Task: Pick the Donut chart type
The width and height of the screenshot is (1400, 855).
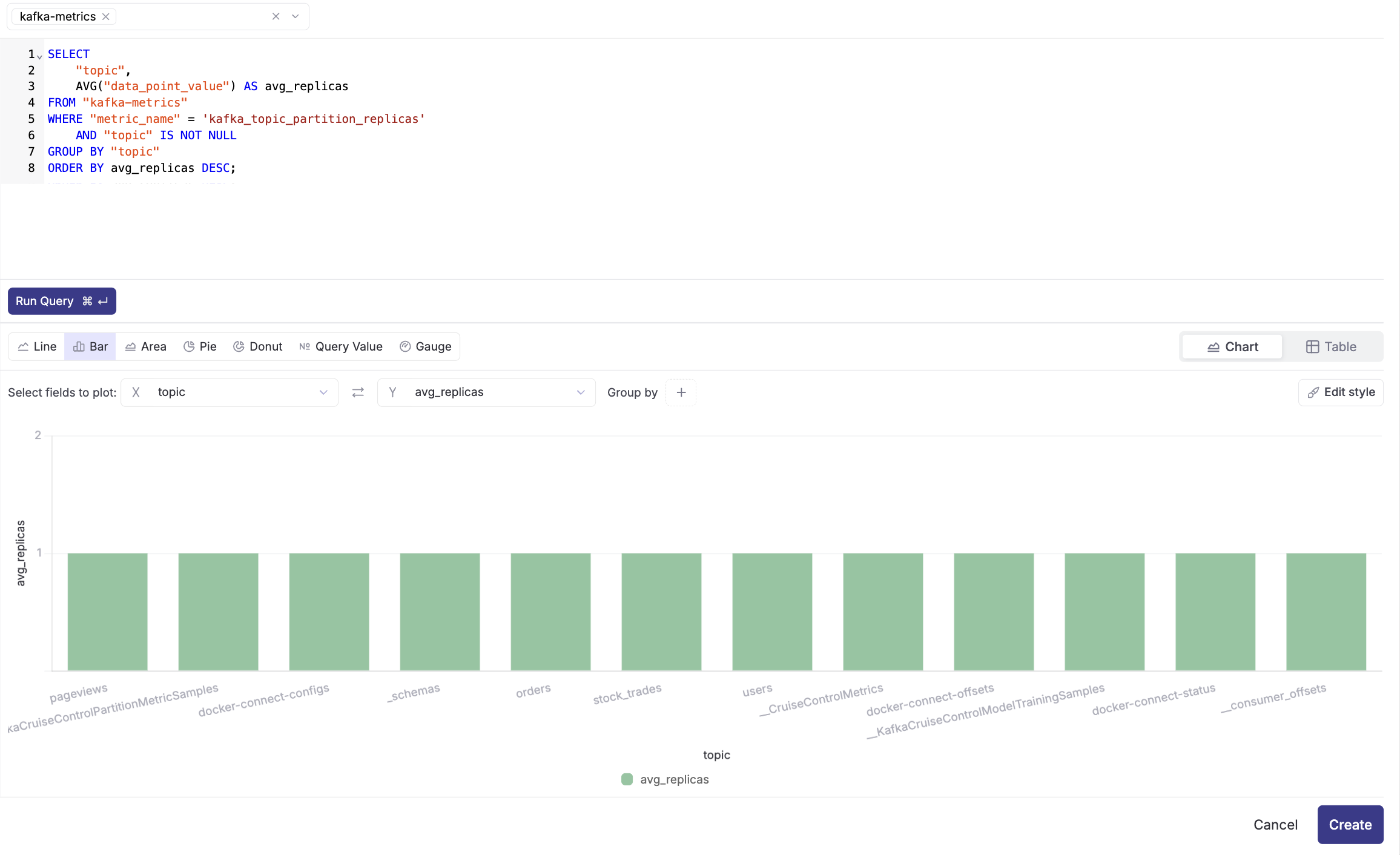Action: [258, 346]
